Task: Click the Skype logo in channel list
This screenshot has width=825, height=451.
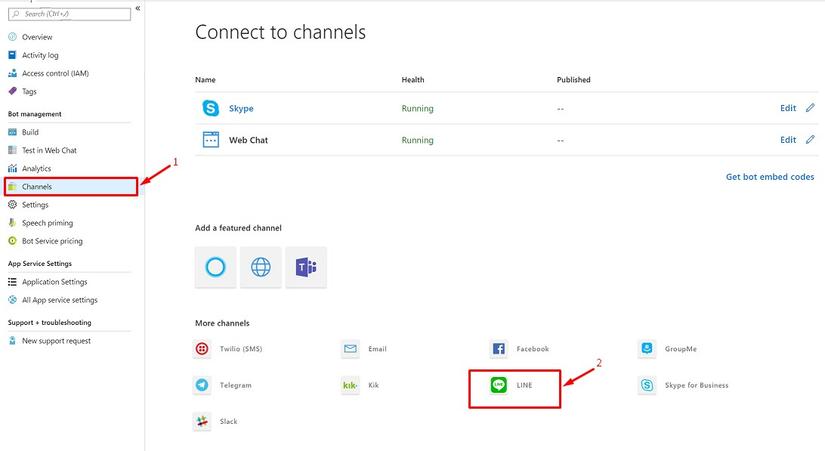Action: tap(210, 108)
